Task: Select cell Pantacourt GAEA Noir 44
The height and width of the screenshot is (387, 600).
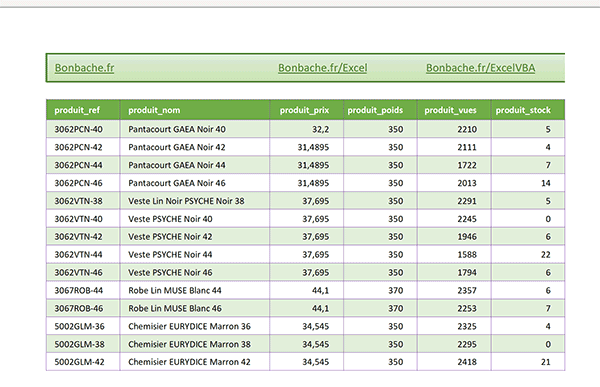Action: (195, 165)
